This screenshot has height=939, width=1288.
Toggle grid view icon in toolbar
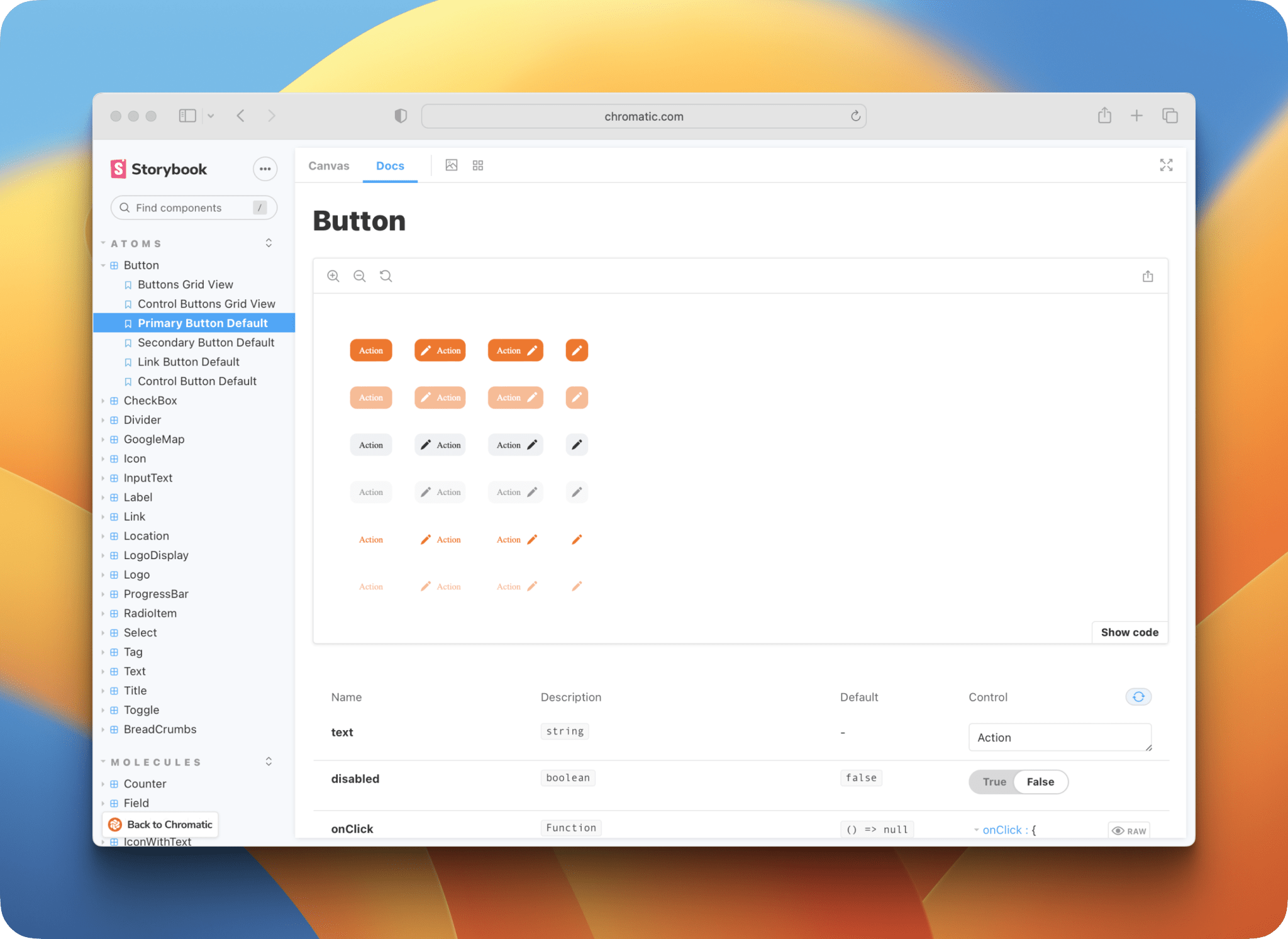pos(478,165)
